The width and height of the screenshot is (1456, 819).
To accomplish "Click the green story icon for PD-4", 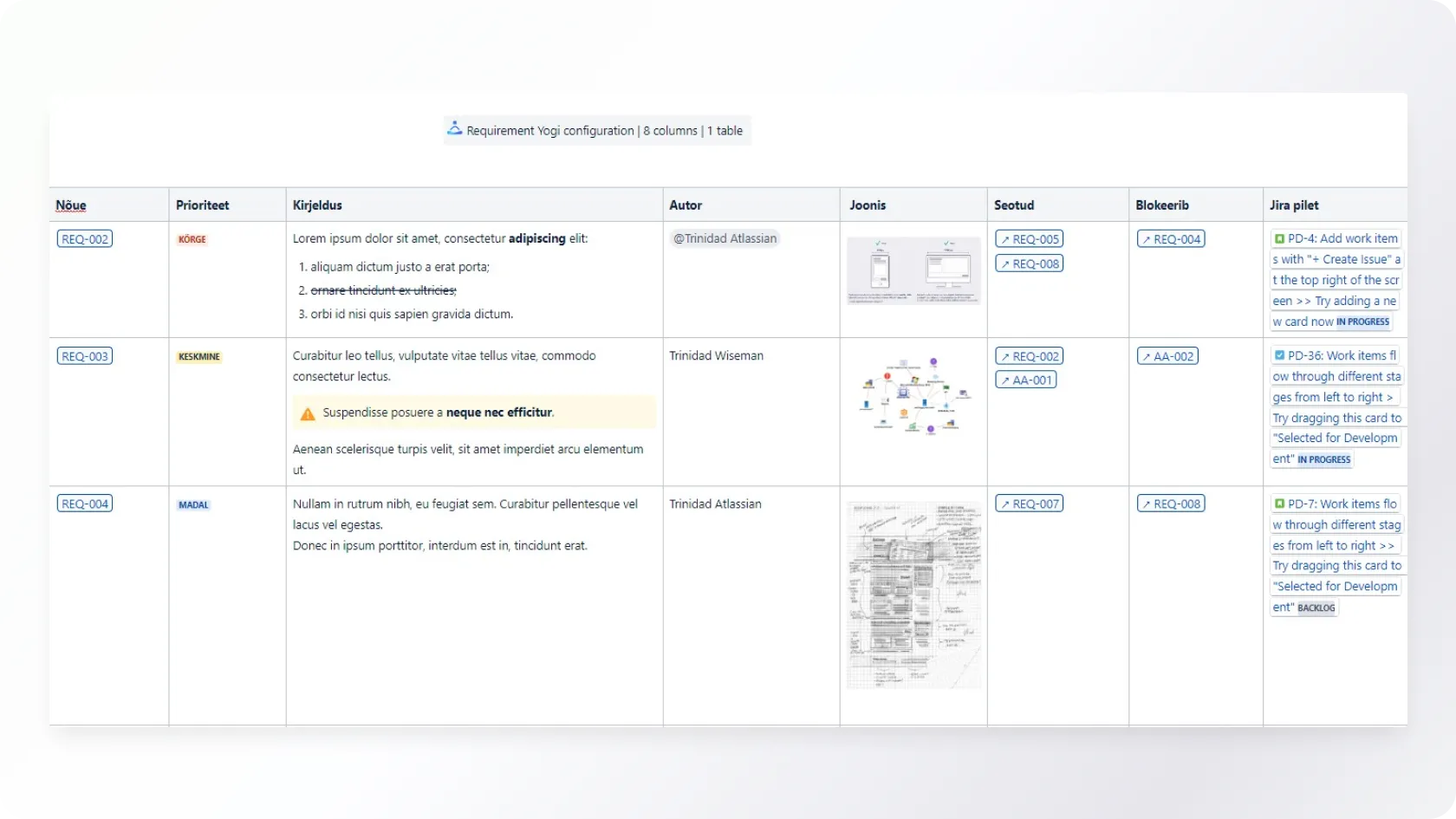I will click(x=1279, y=238).
